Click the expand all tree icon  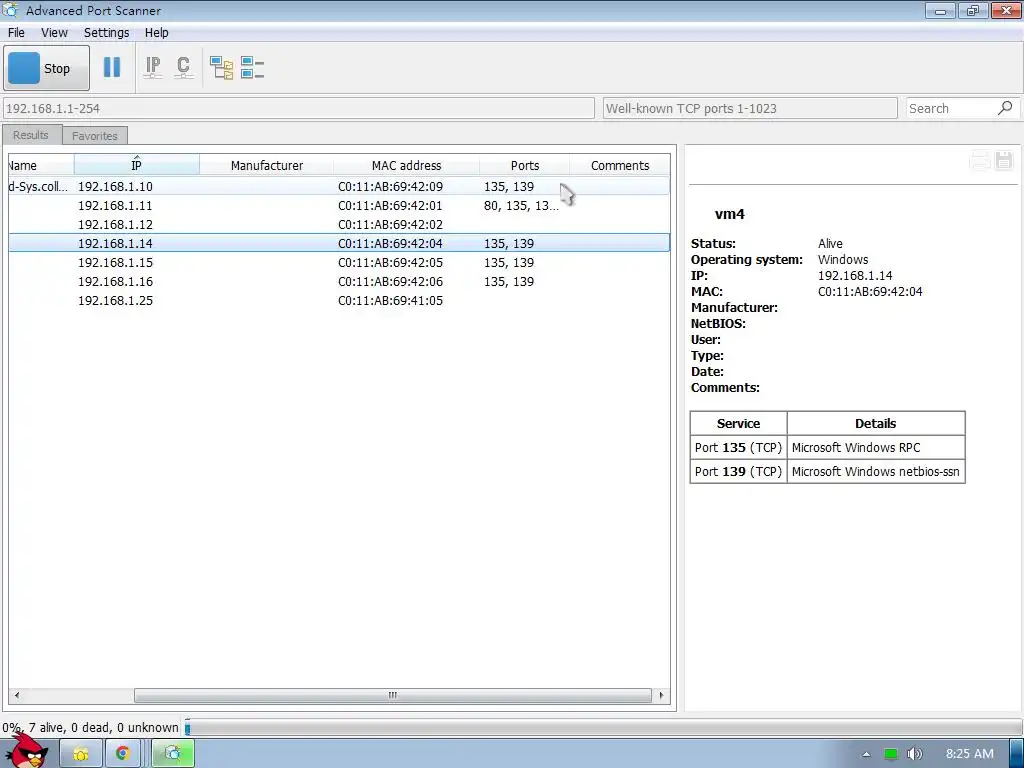(221, 67)
